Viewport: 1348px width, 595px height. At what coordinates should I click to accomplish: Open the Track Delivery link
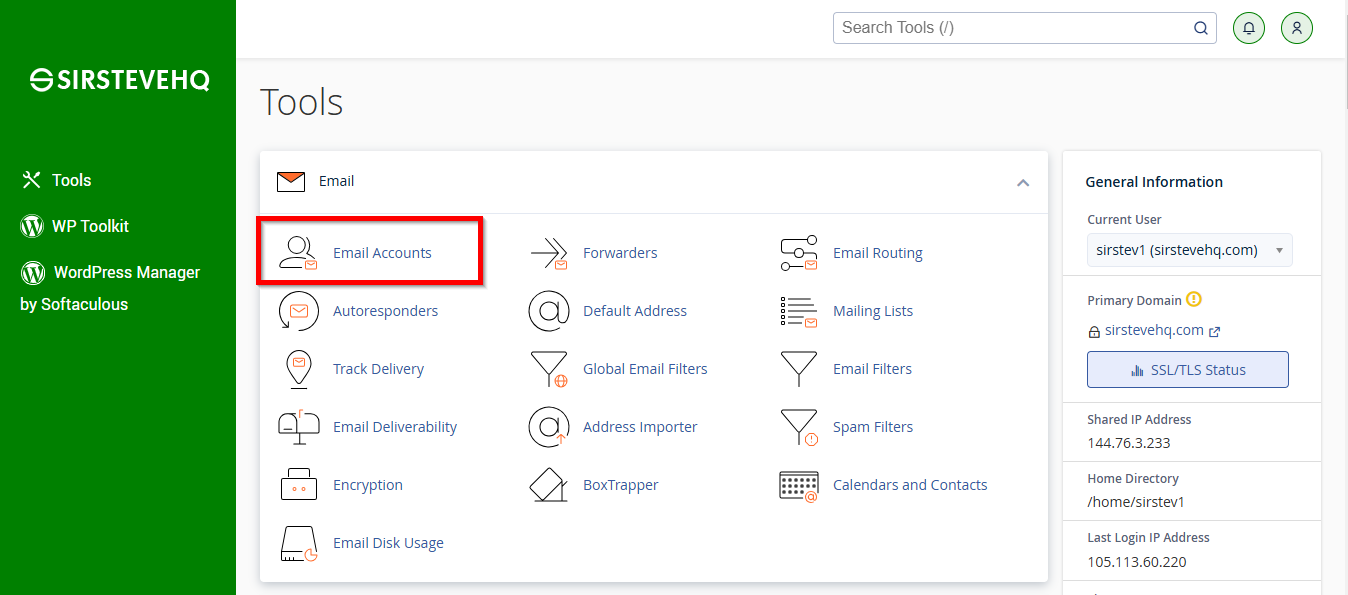pyautogui.click(x=378, y=369)
